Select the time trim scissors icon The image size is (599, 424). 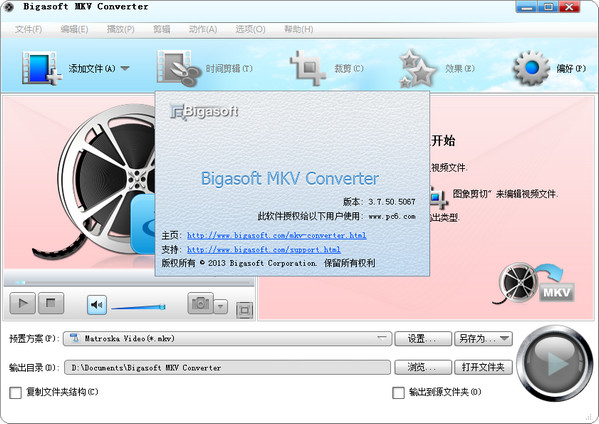point(178,68)
